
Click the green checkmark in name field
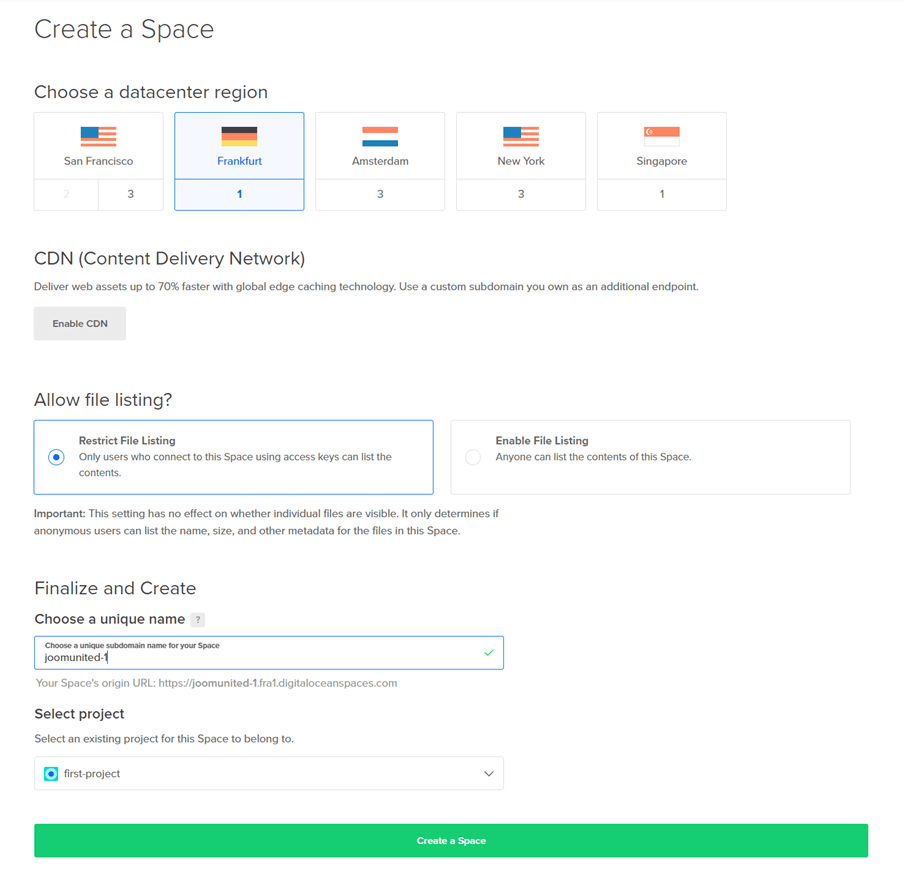pyautogui.click(x=488, y=653)
